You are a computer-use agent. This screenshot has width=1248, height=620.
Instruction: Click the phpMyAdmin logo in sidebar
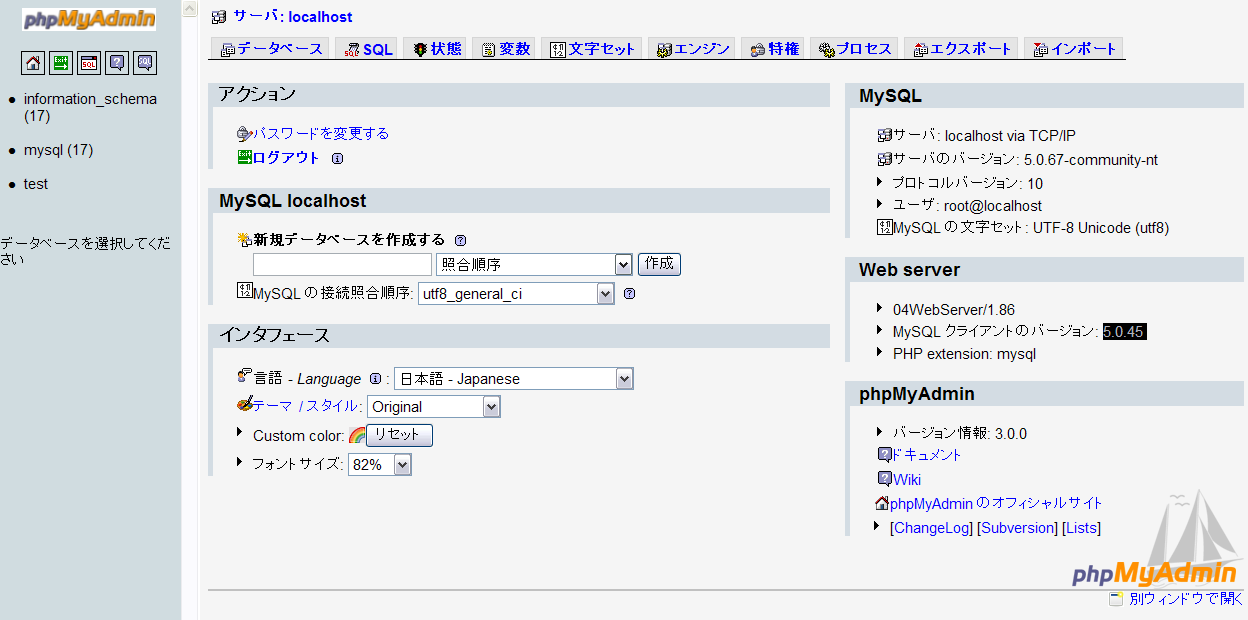[x=90, y=19]
